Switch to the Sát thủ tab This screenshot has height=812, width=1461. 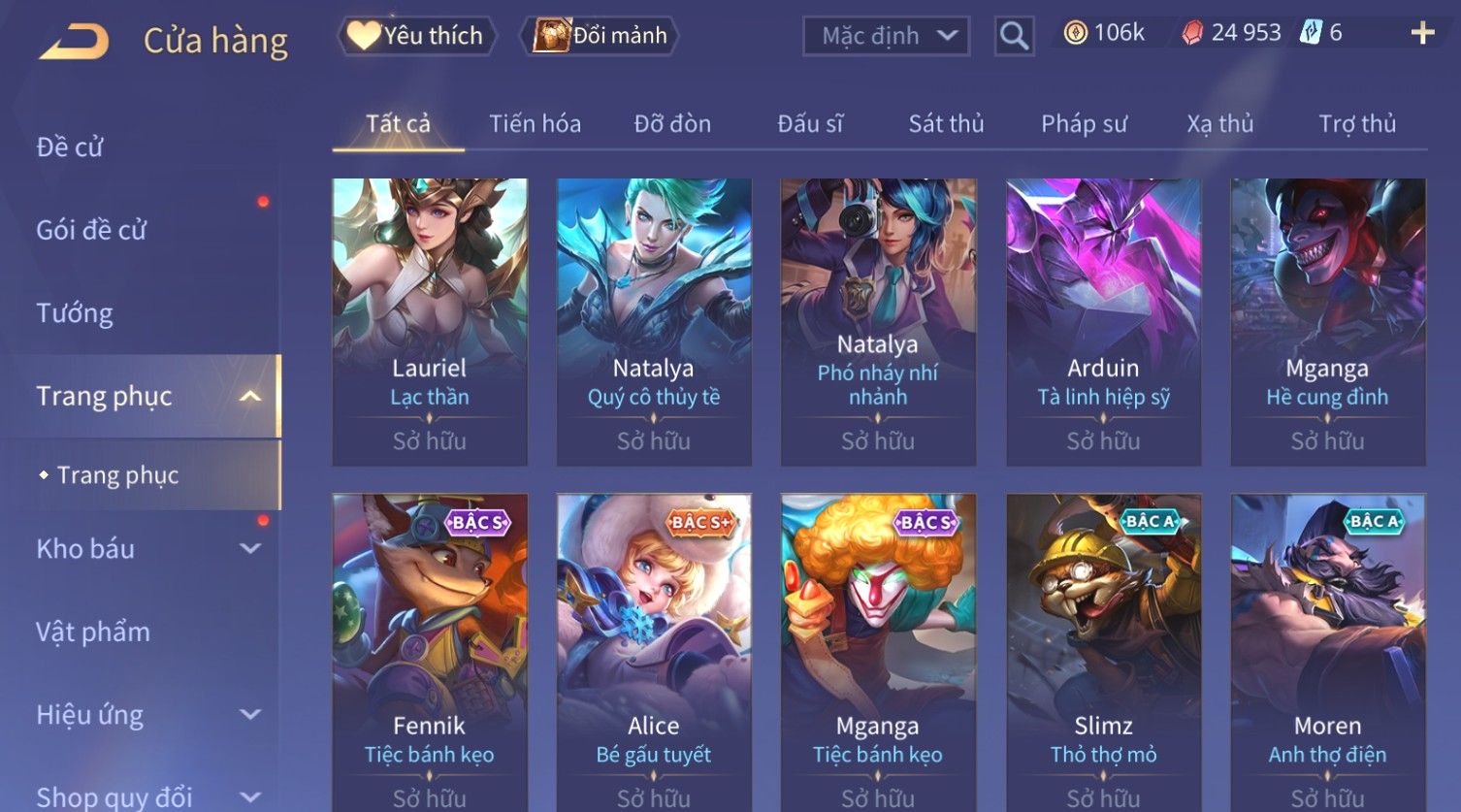[x=946, y=124]
